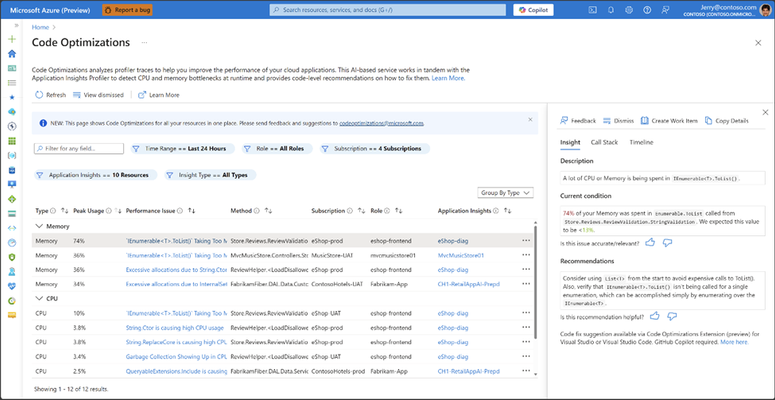775x400 pixels.
Task: Open portal settings gear icon
Action: [629, 10]
